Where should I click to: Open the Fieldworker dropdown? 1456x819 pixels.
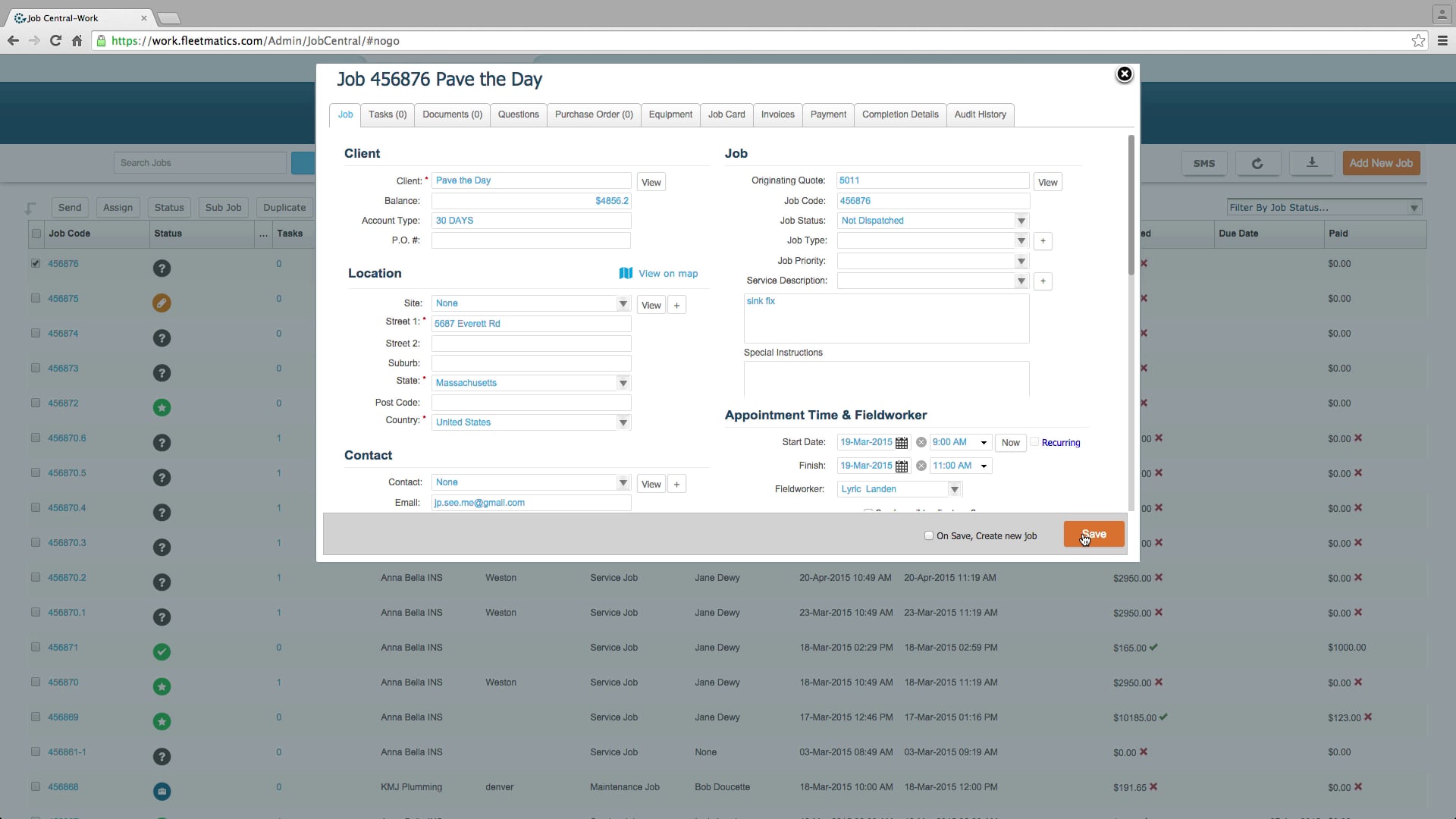click(x=955, y=490)
